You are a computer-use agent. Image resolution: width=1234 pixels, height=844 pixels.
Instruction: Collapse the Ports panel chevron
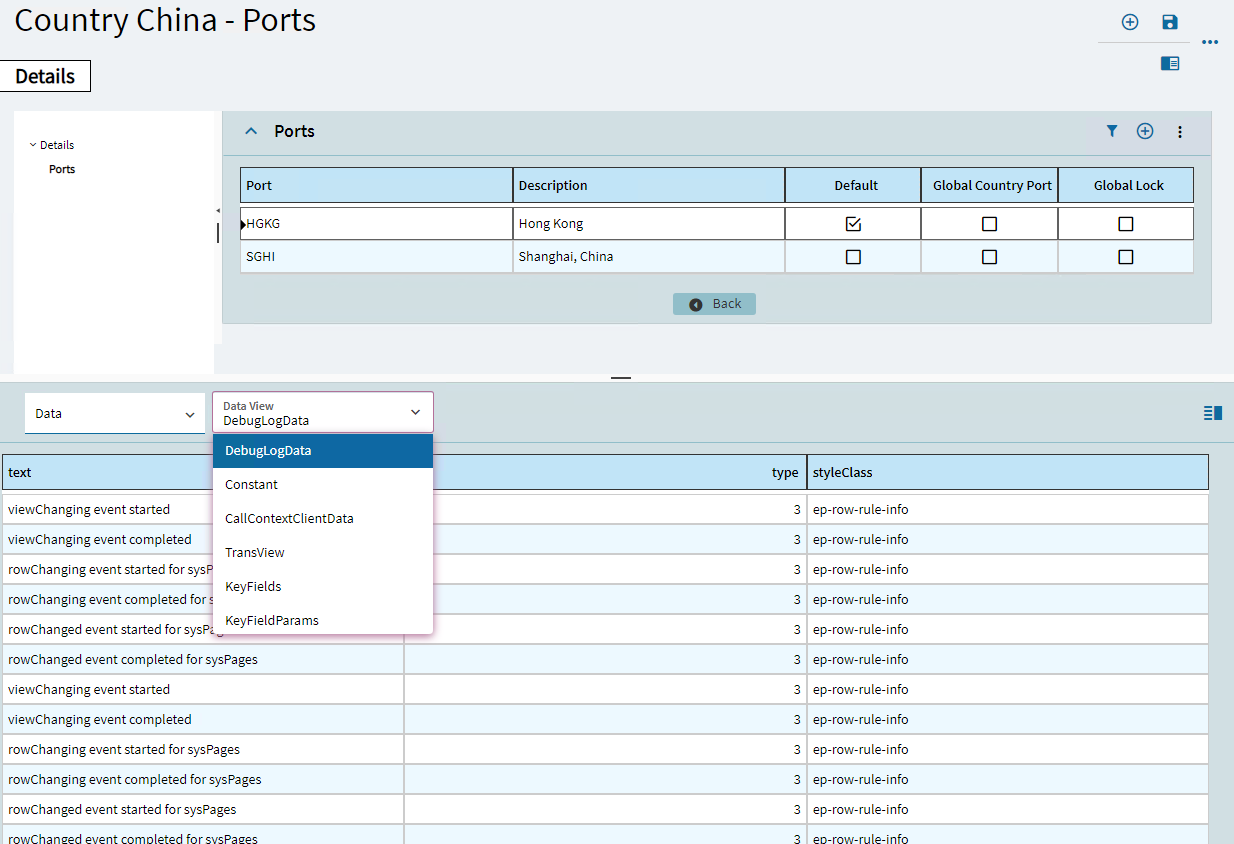(252, 131)
